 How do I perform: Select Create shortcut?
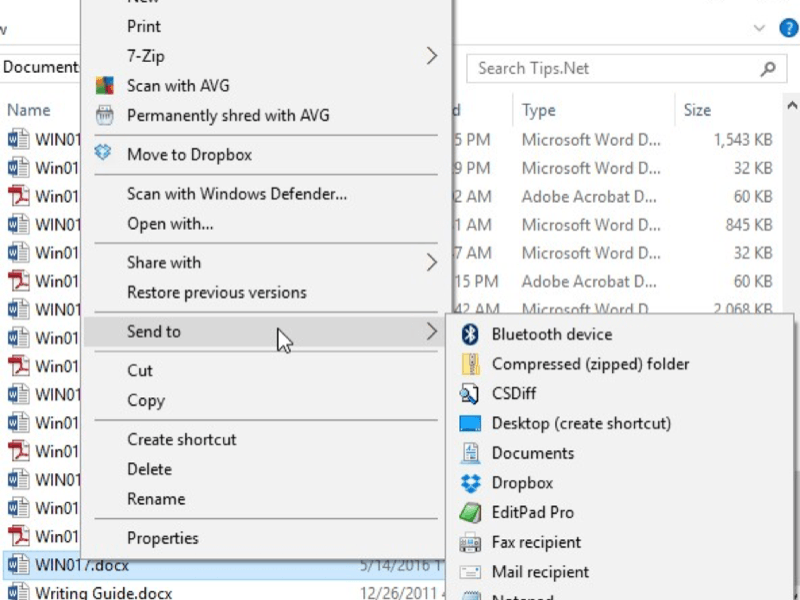coord(182,439)
